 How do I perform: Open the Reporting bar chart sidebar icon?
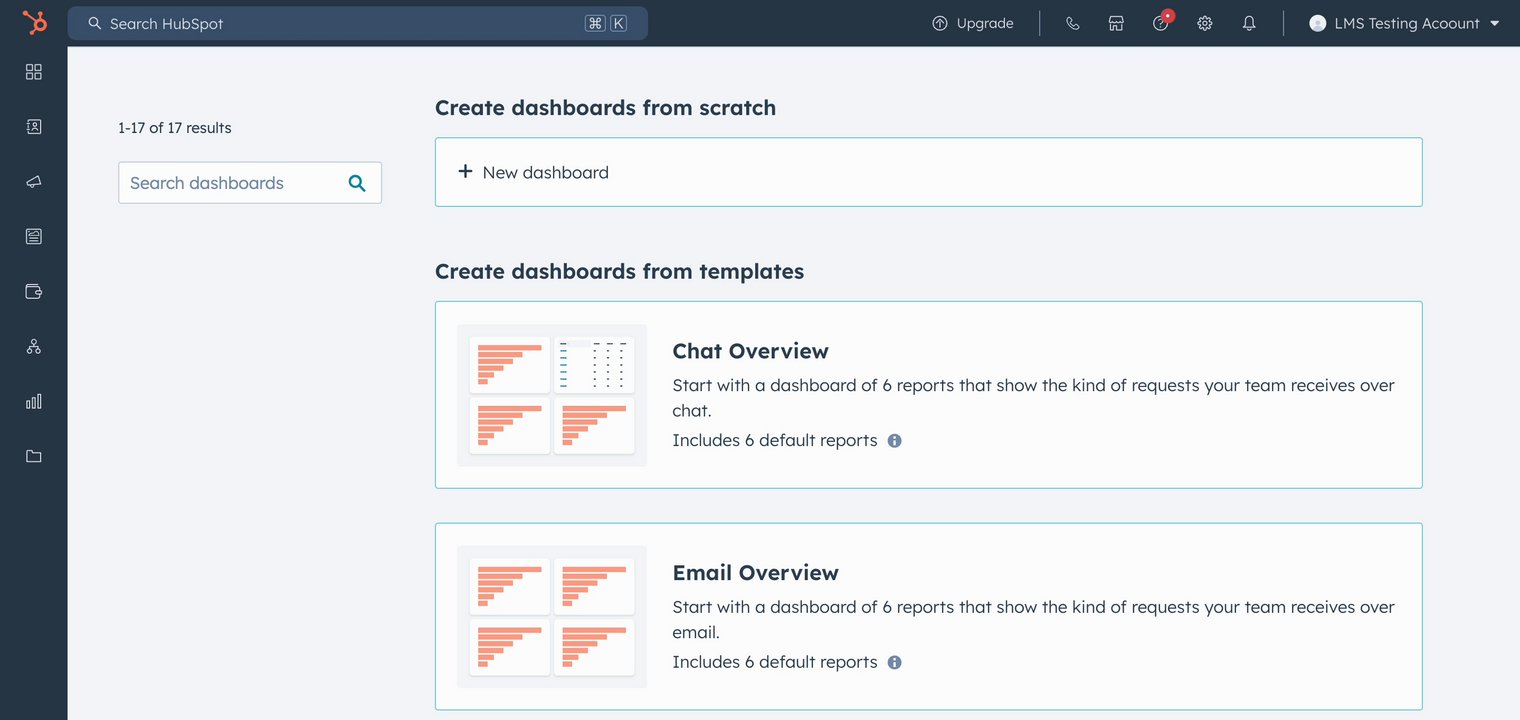click(34, 402)
